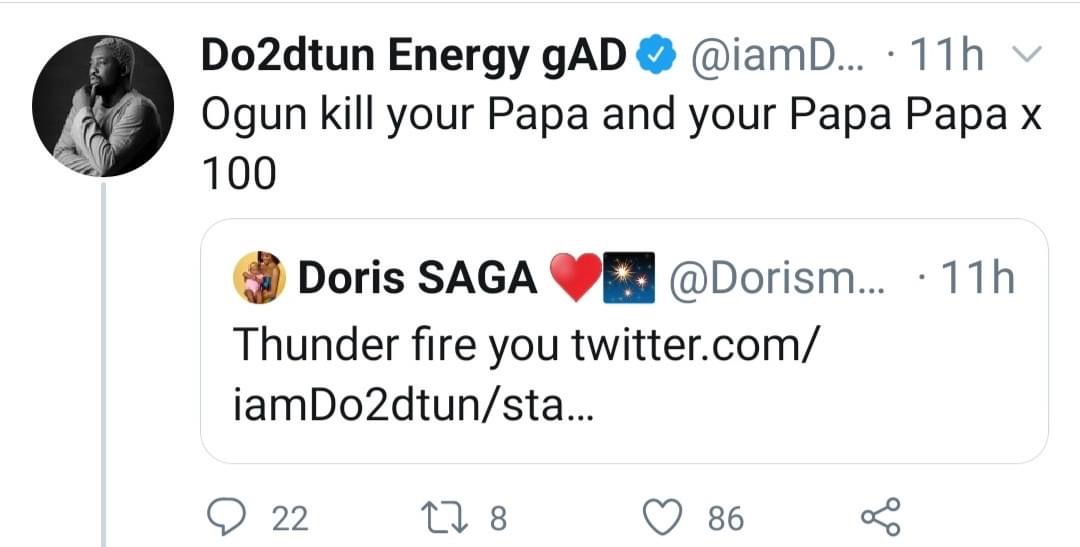Open Do2dtun's profile picture
Image resolution: width=1080 pixels, height=547 pixels.
[x=103, y=106]
